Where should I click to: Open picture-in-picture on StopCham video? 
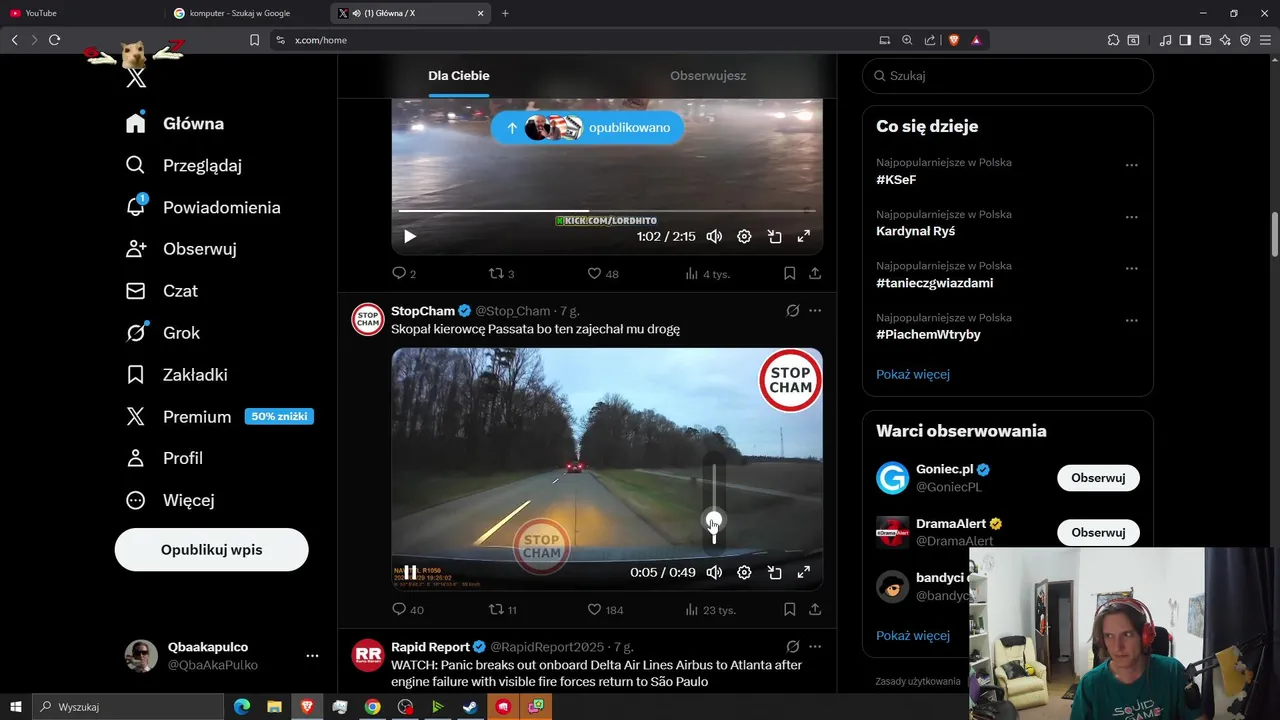click(774, 572)
